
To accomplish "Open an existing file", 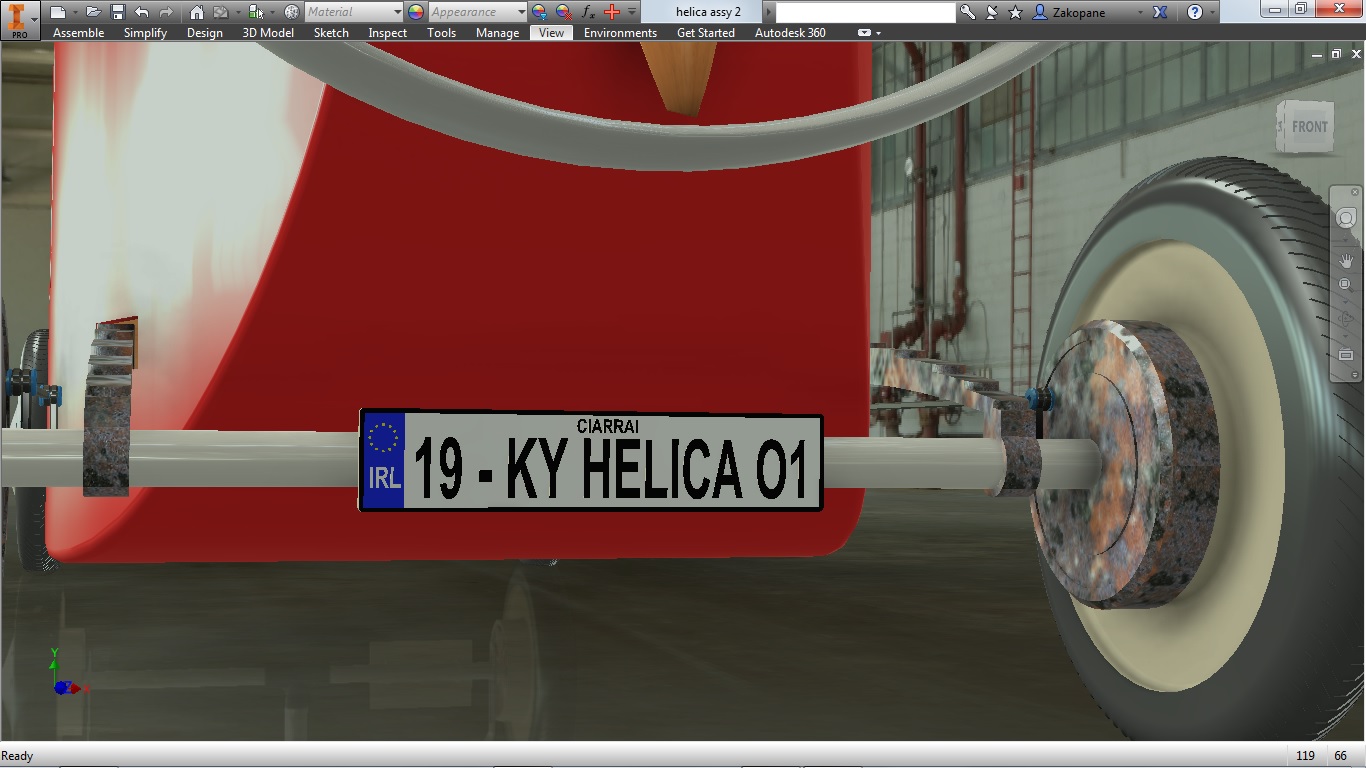I will click(x=93, y=12).
